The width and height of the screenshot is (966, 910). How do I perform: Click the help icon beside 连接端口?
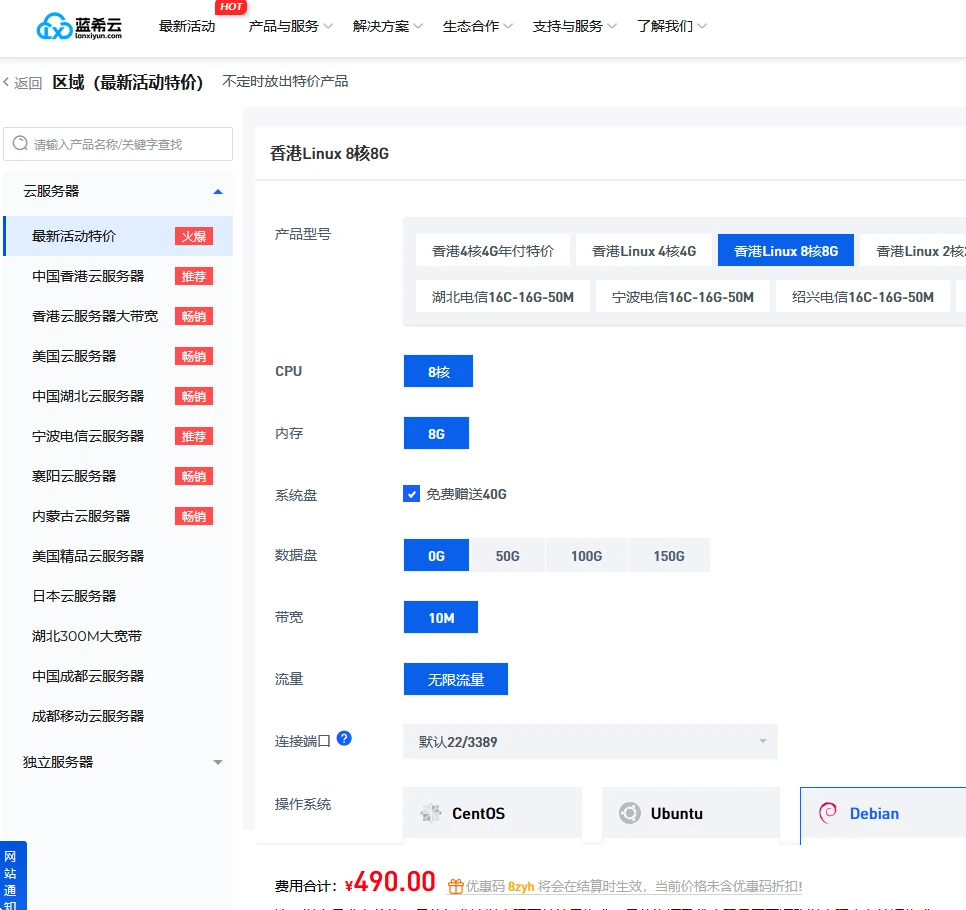point(344,739)
